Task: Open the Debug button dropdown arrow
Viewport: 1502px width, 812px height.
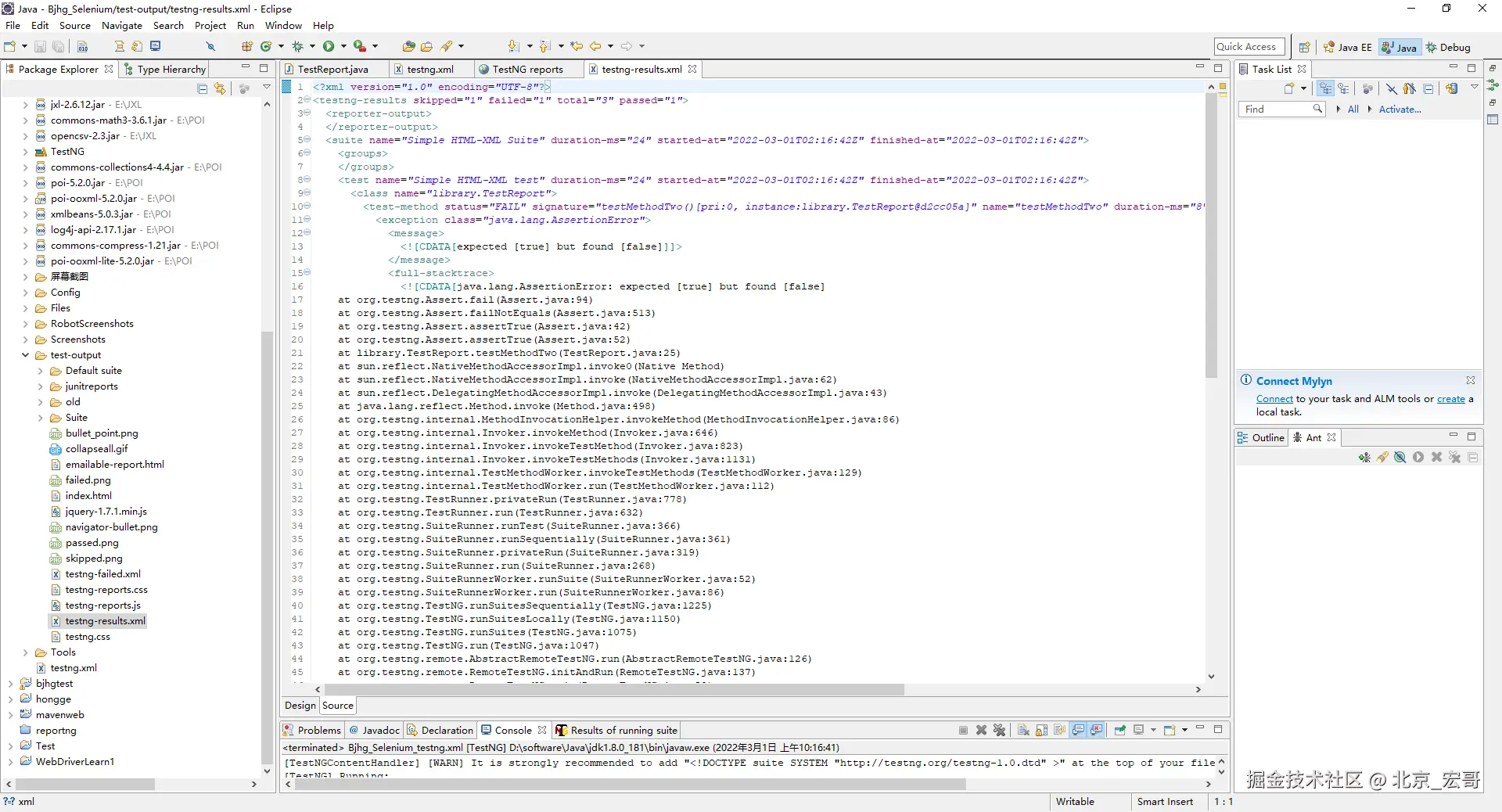Action: (312, 47)
